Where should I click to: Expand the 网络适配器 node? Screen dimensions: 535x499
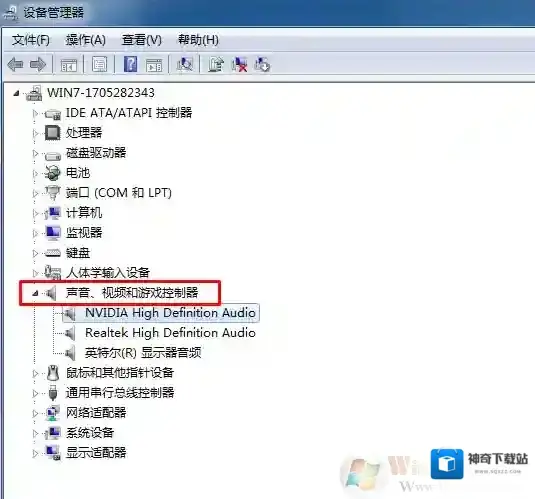(35, 413)
